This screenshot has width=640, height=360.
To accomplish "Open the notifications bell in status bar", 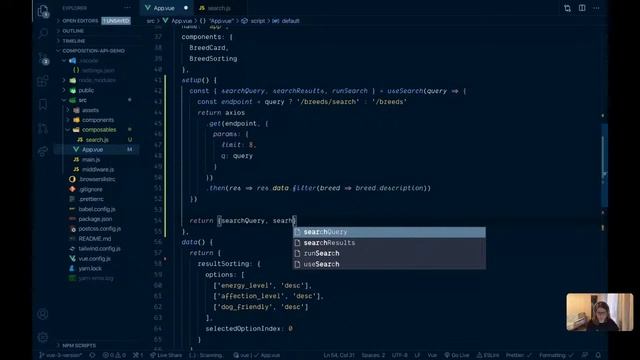I will point(598,355).
